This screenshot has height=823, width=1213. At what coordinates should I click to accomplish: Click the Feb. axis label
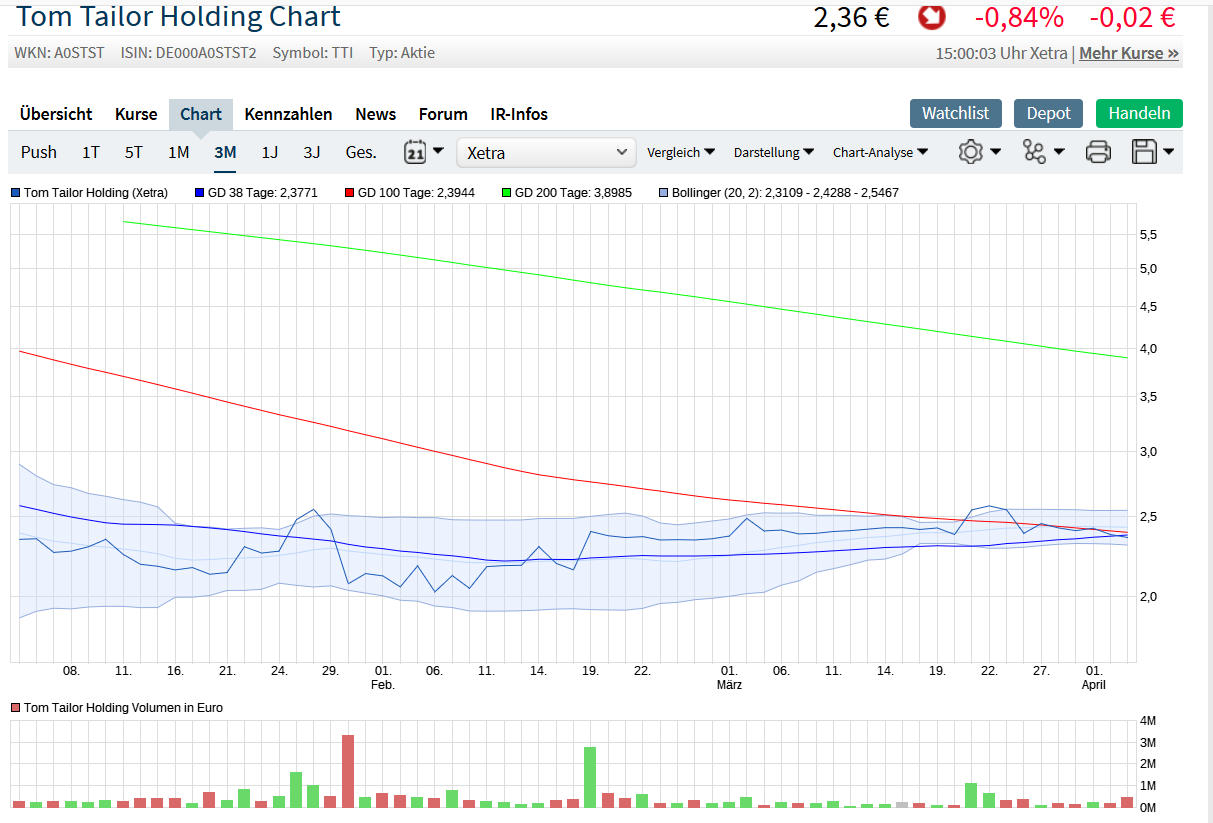tap(383, 685)
